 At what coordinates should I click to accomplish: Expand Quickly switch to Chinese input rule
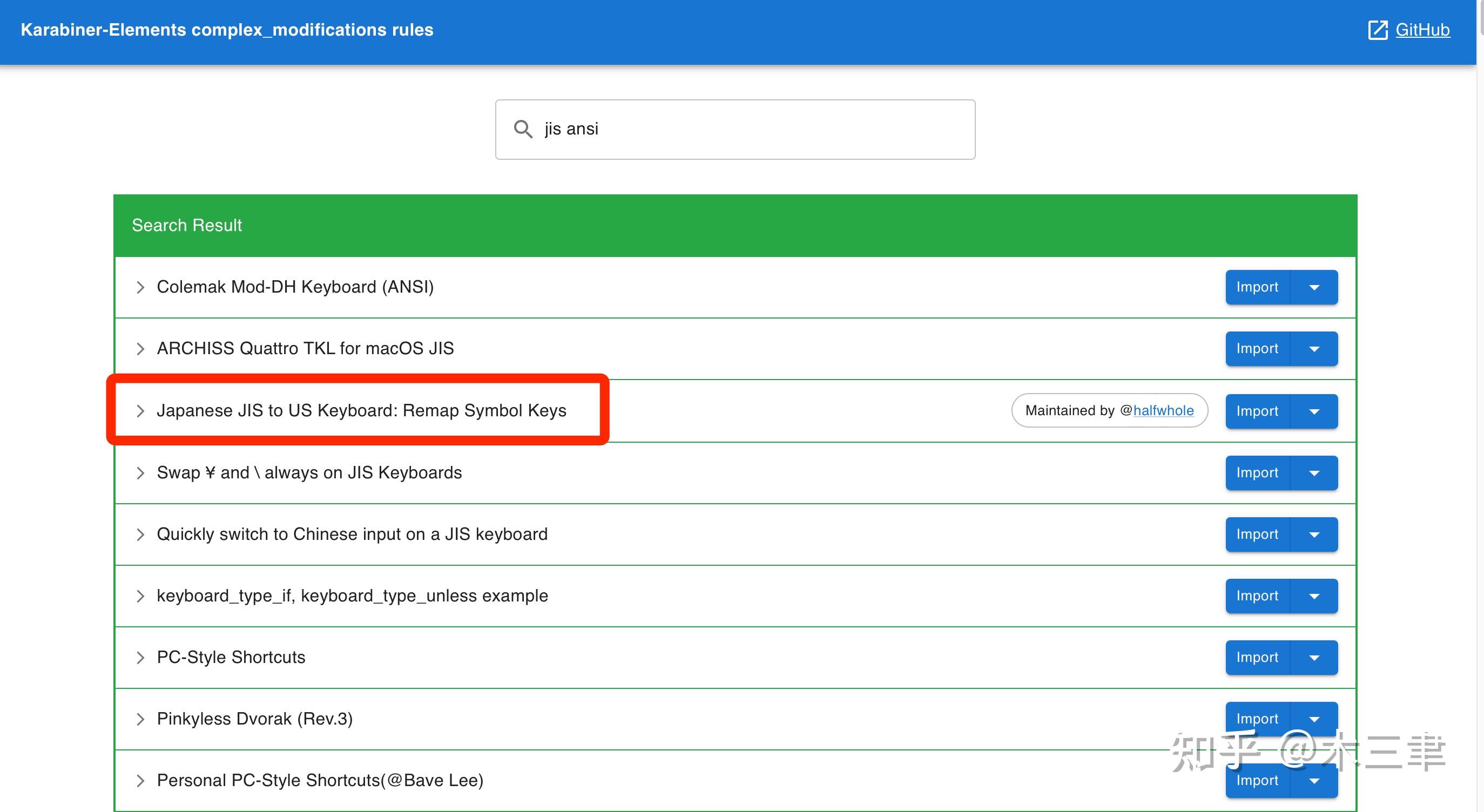coord(140,534)
